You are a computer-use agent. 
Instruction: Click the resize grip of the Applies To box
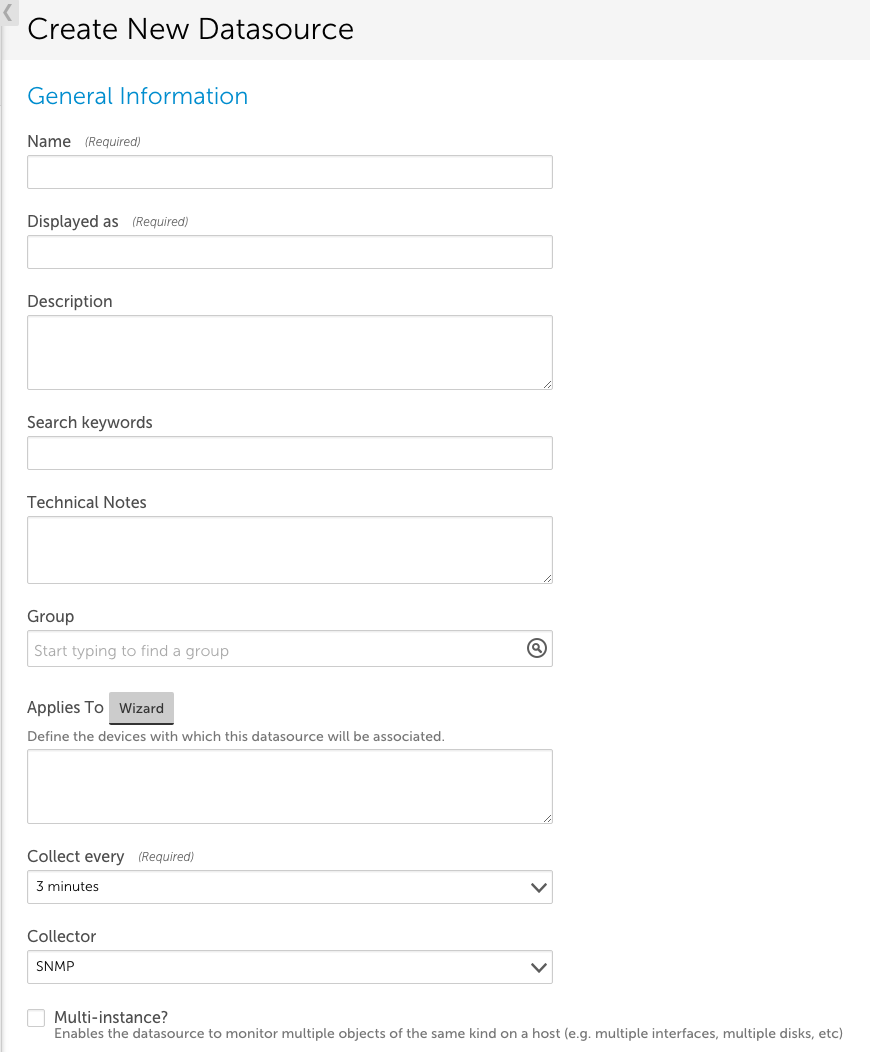548,818
